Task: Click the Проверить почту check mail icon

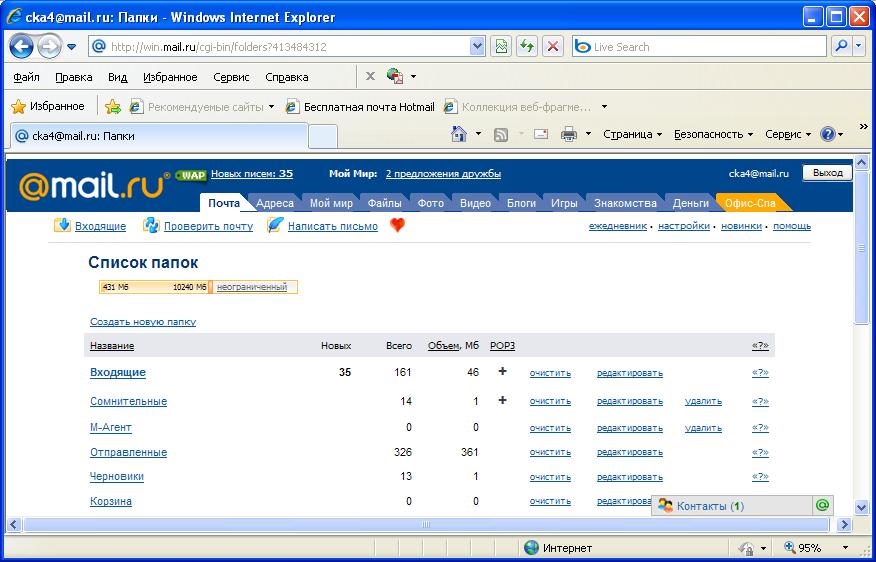Action: coord(151,225)
